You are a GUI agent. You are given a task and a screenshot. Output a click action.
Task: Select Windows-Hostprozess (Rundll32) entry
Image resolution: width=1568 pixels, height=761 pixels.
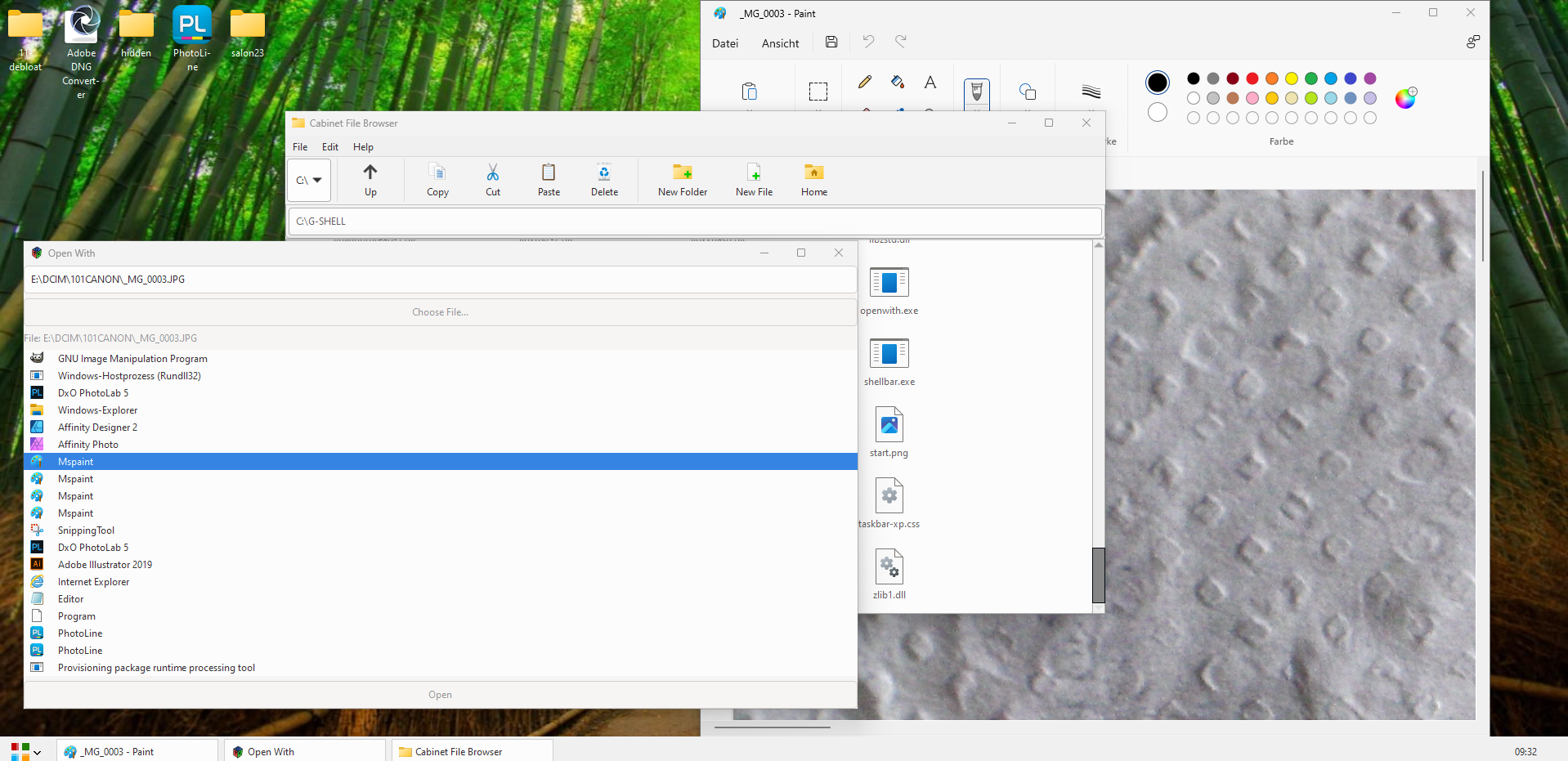click(x=441, y=376)
